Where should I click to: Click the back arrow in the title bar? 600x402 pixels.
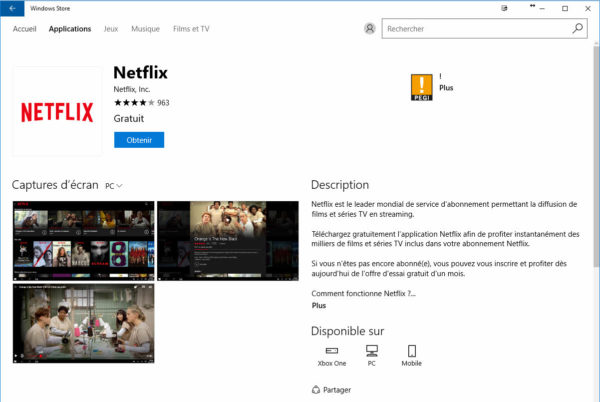point(11,8)
